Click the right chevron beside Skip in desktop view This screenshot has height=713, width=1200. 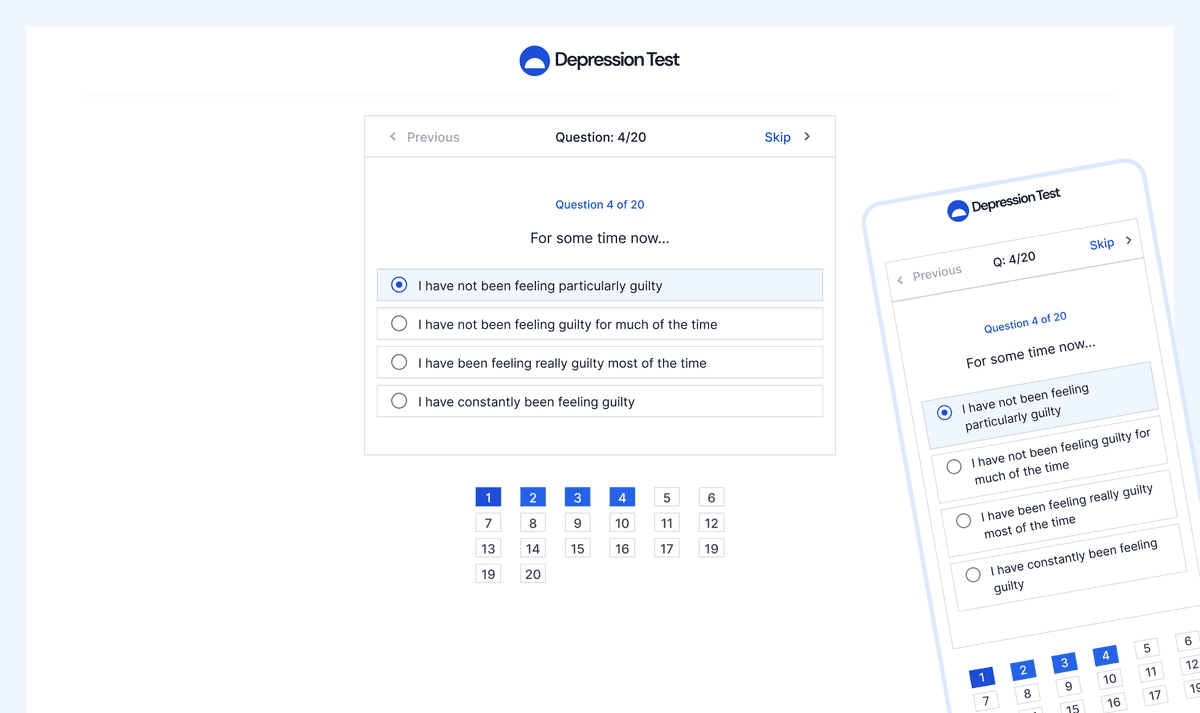click(807, 136)
